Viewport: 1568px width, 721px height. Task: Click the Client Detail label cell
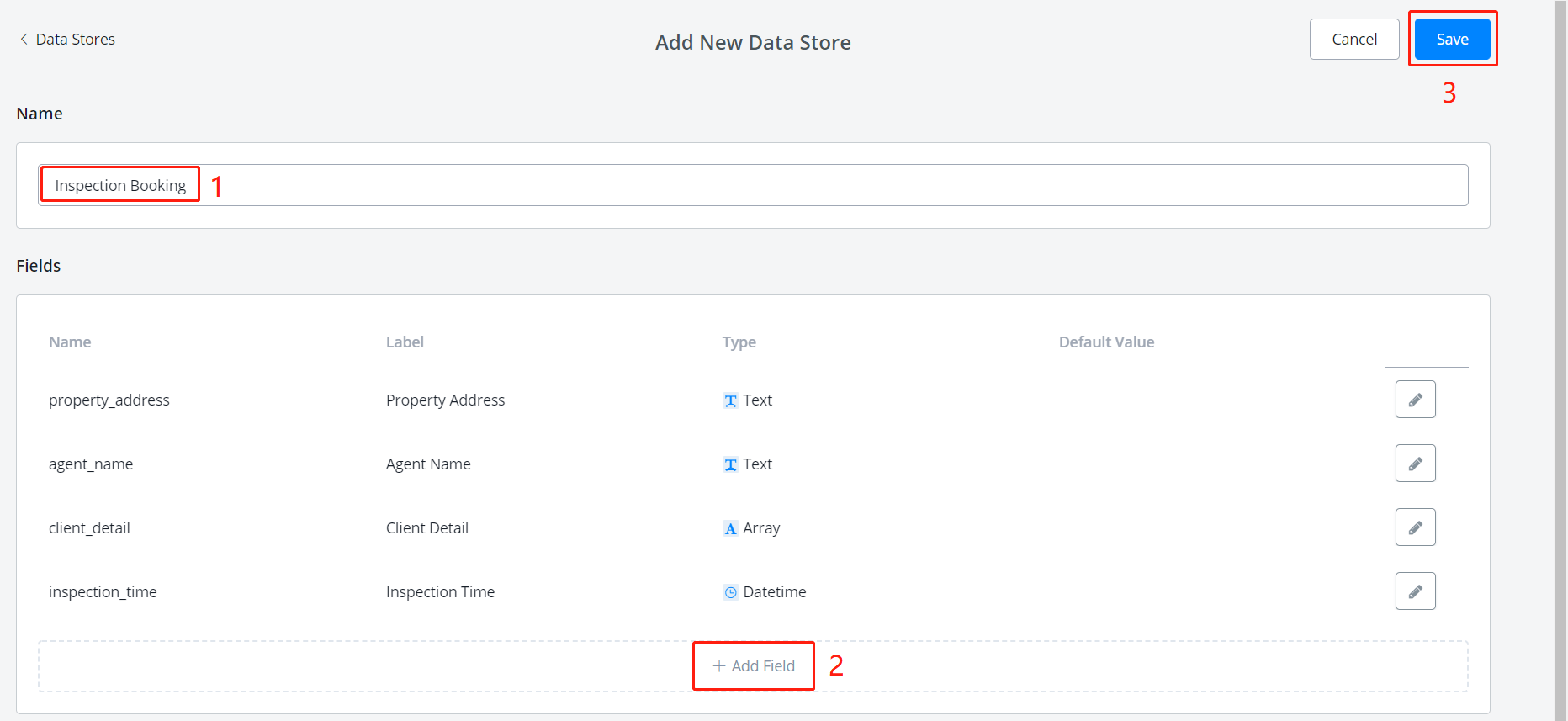pyautogui.click(x=426, y=528)
